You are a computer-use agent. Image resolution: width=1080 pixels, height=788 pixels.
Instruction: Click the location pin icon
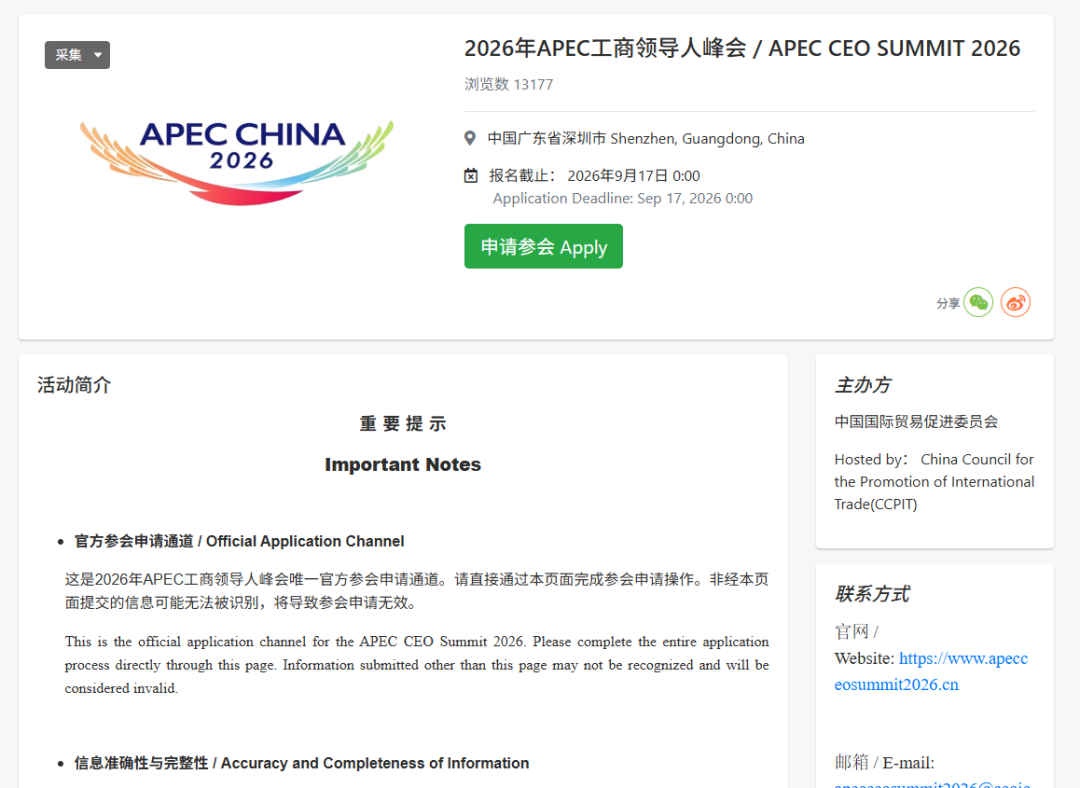pos(470,138)
